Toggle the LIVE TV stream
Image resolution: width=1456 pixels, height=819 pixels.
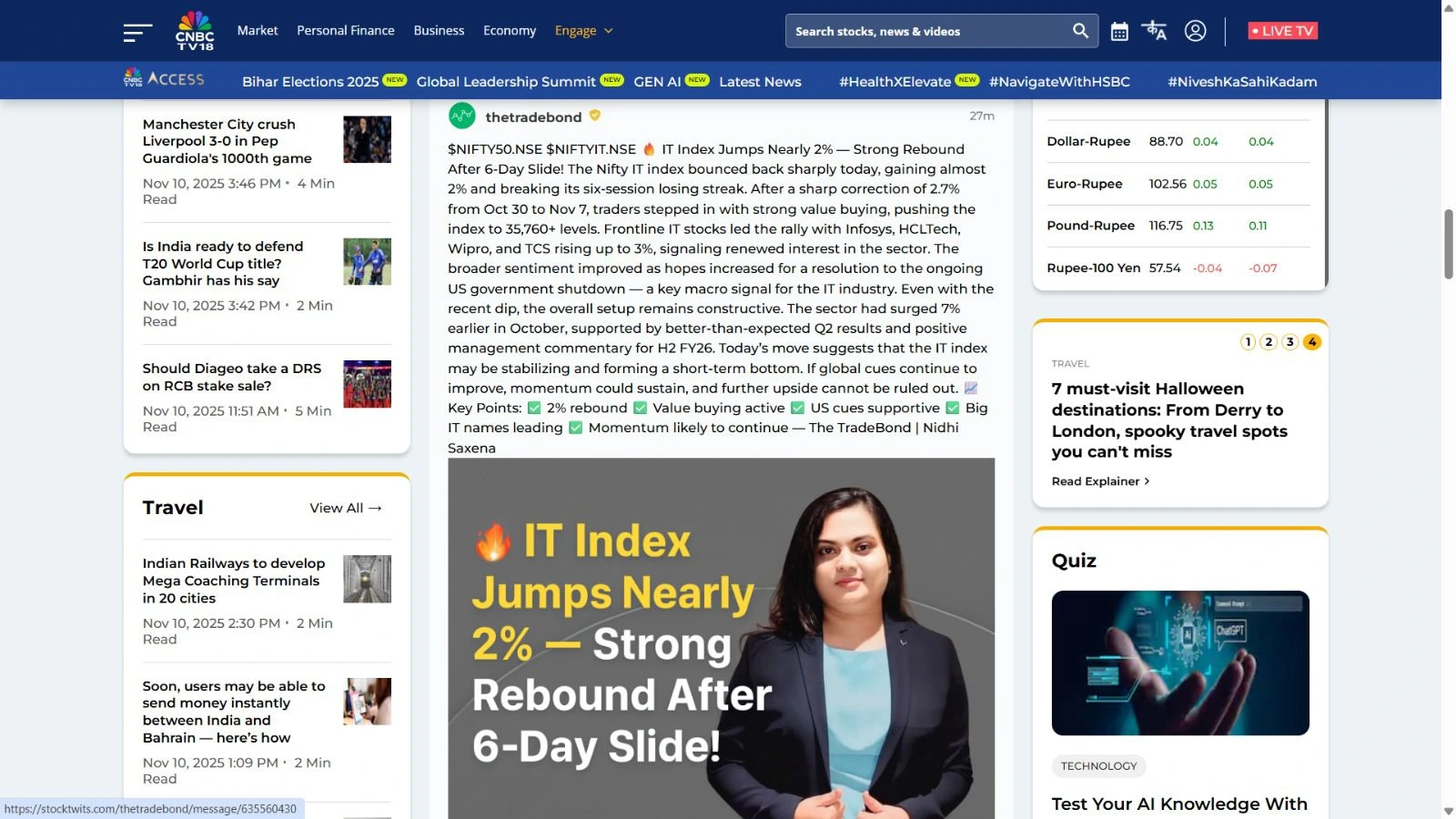click(x=1282, y=30)
